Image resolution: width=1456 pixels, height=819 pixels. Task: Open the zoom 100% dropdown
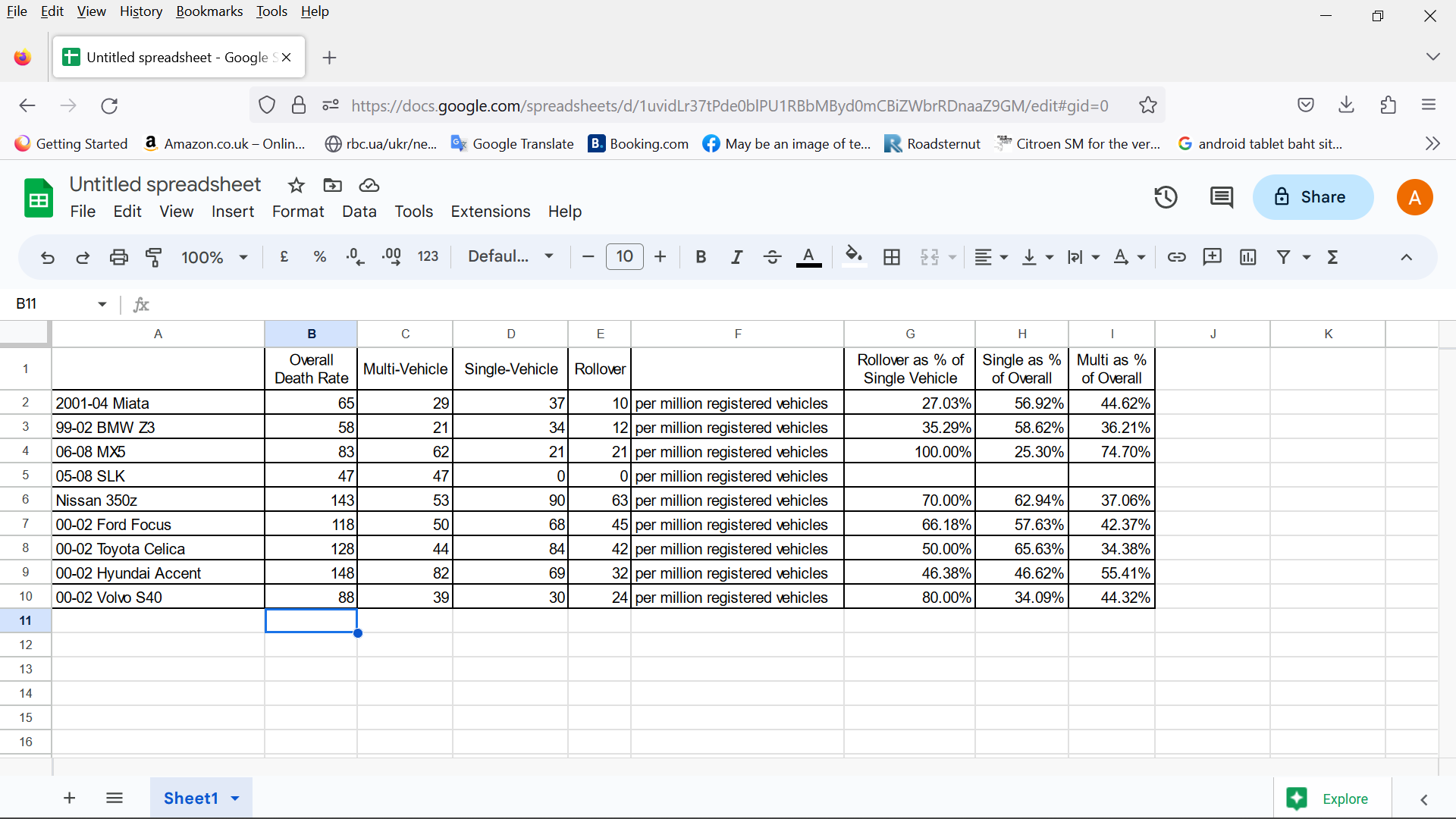tap(215, 257)
